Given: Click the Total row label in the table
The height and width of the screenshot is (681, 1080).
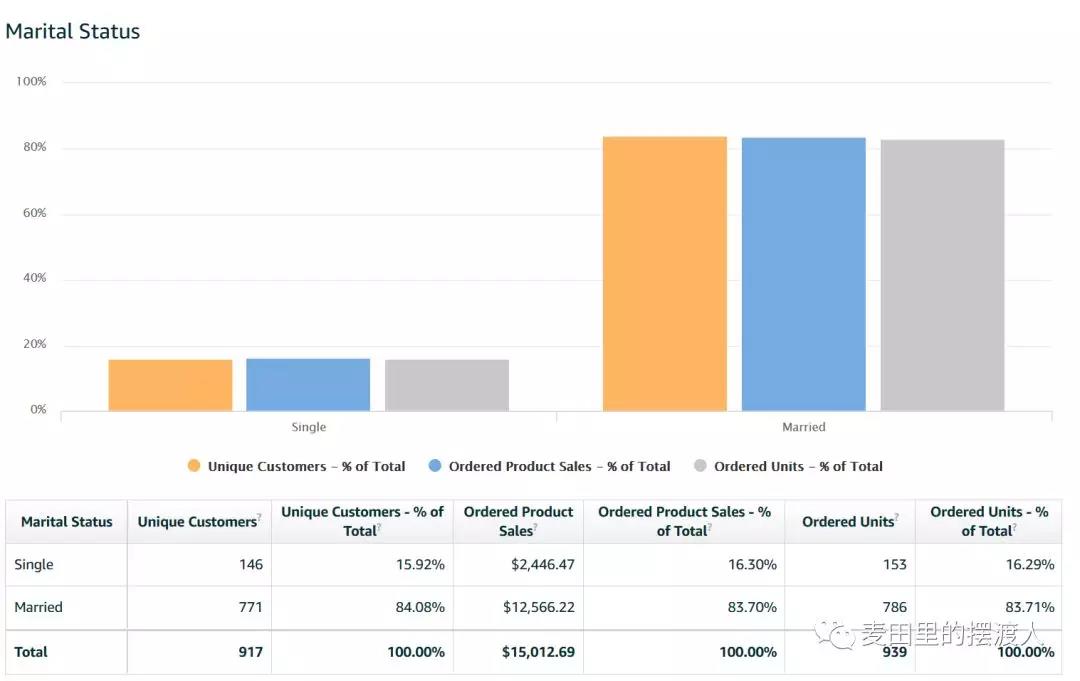Looking at the screenshot, I should point(31,651).
